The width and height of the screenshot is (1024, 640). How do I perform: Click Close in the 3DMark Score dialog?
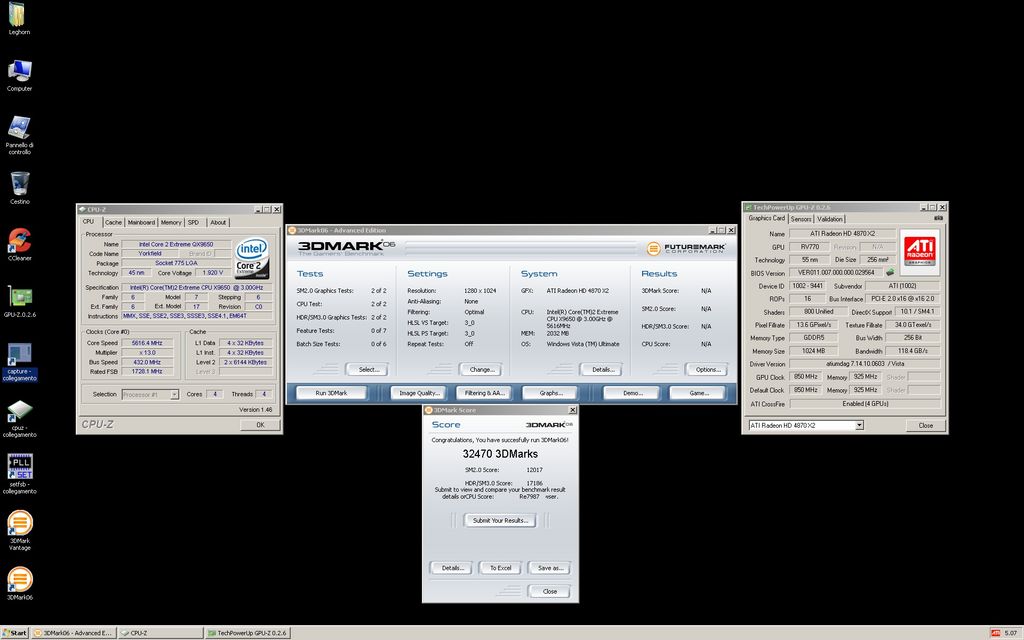(x=549, y=592)
